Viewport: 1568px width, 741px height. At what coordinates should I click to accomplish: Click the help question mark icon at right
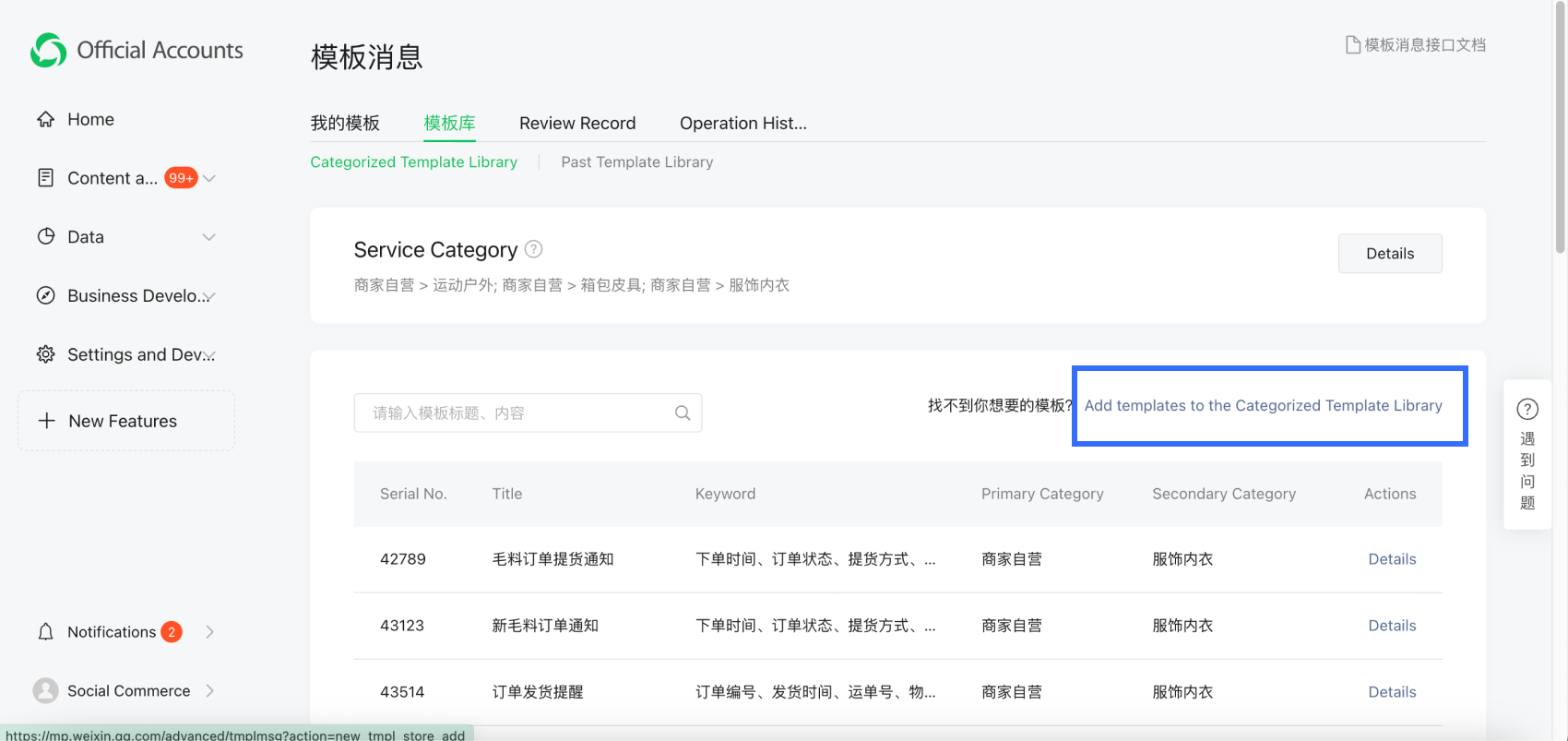pyautogui.click(x=1527, y=409)
